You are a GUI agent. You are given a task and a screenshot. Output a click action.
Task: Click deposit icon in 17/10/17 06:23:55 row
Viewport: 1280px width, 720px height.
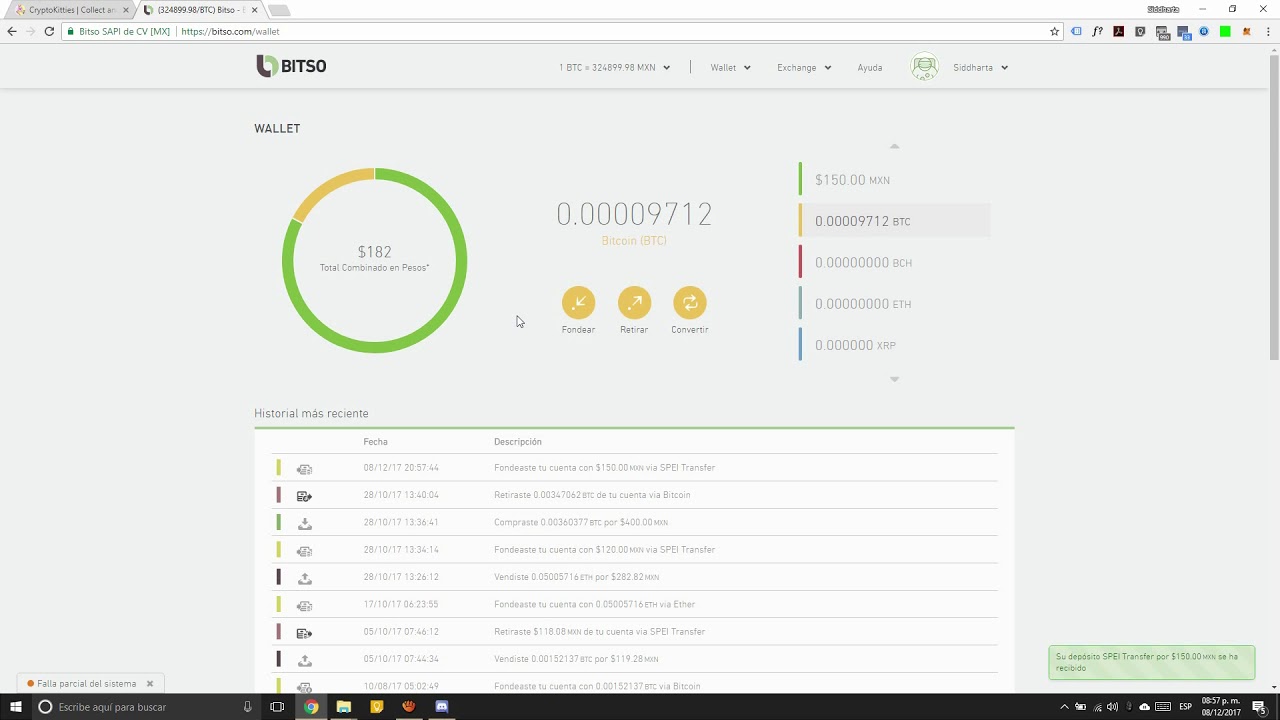pos(305,605)
